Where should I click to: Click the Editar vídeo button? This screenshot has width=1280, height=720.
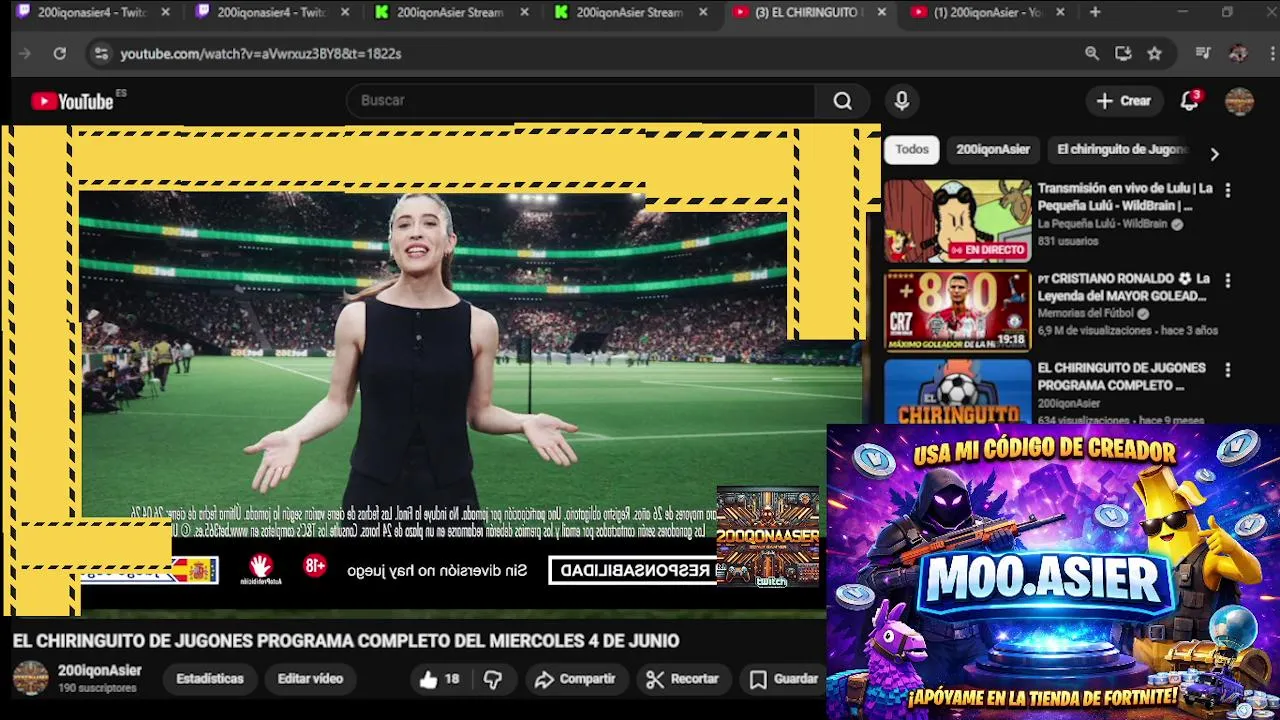pyautogui.click(x=310, y=679)
